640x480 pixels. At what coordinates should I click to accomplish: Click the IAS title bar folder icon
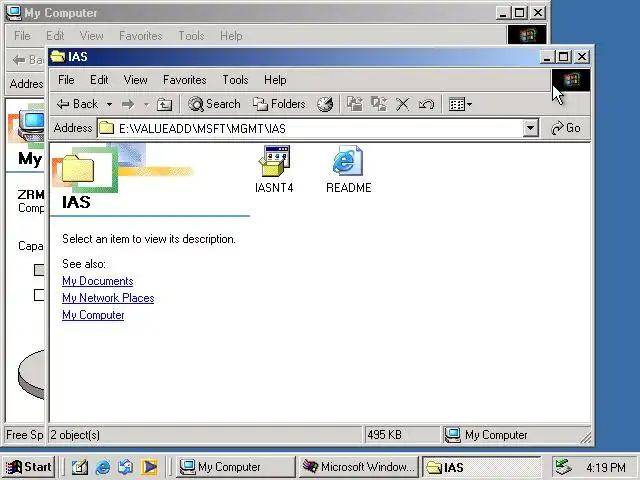pos(58,56)
